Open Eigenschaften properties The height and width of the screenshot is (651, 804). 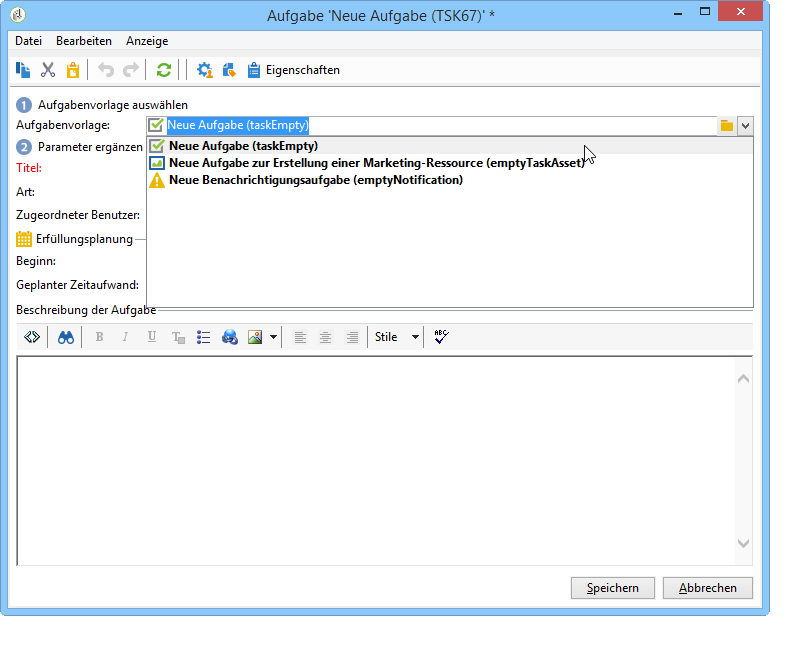(x=293, y=70)
